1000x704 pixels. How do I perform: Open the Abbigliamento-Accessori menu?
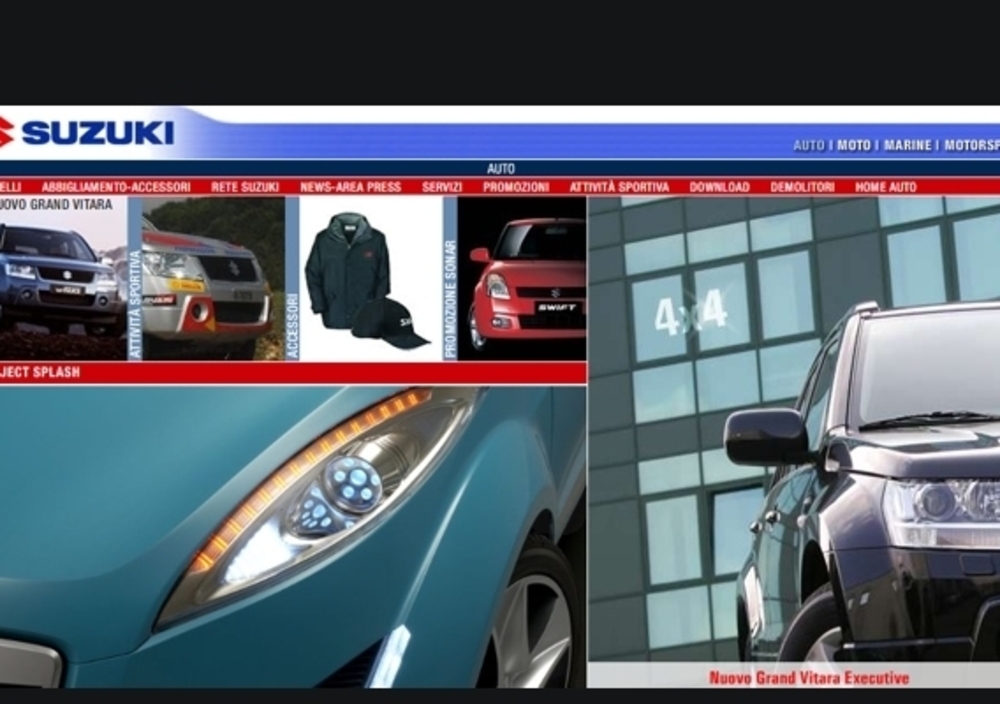tap(116, 187)
